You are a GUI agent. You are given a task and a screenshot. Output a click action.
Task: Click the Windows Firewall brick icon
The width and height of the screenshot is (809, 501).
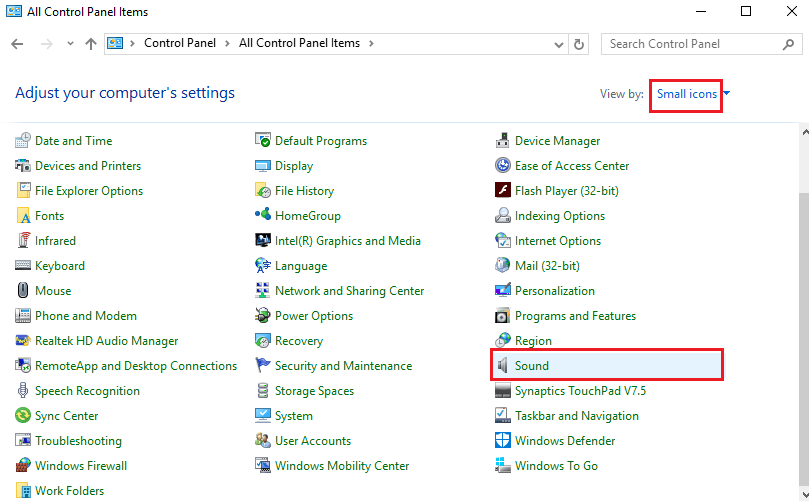23,465
